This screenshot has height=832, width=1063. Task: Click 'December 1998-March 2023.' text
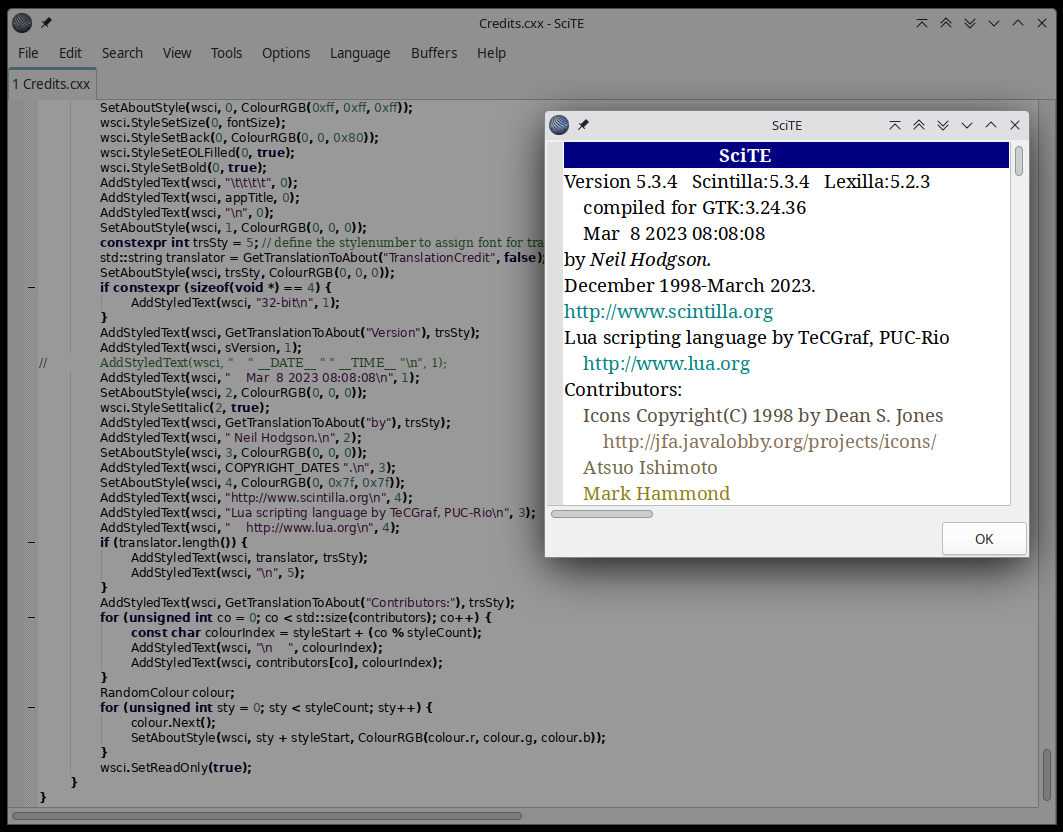pos(689,285)
